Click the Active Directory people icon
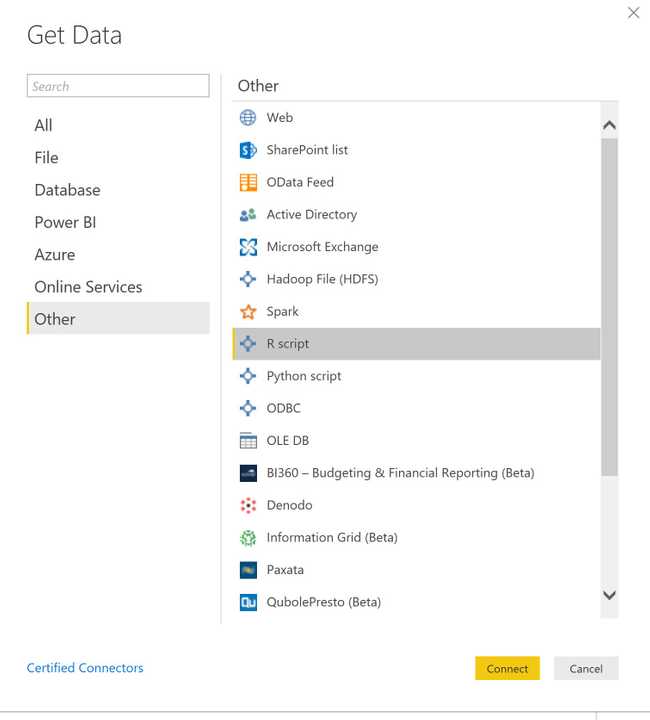Screen dimensions: 650x720 click(248, 214)
